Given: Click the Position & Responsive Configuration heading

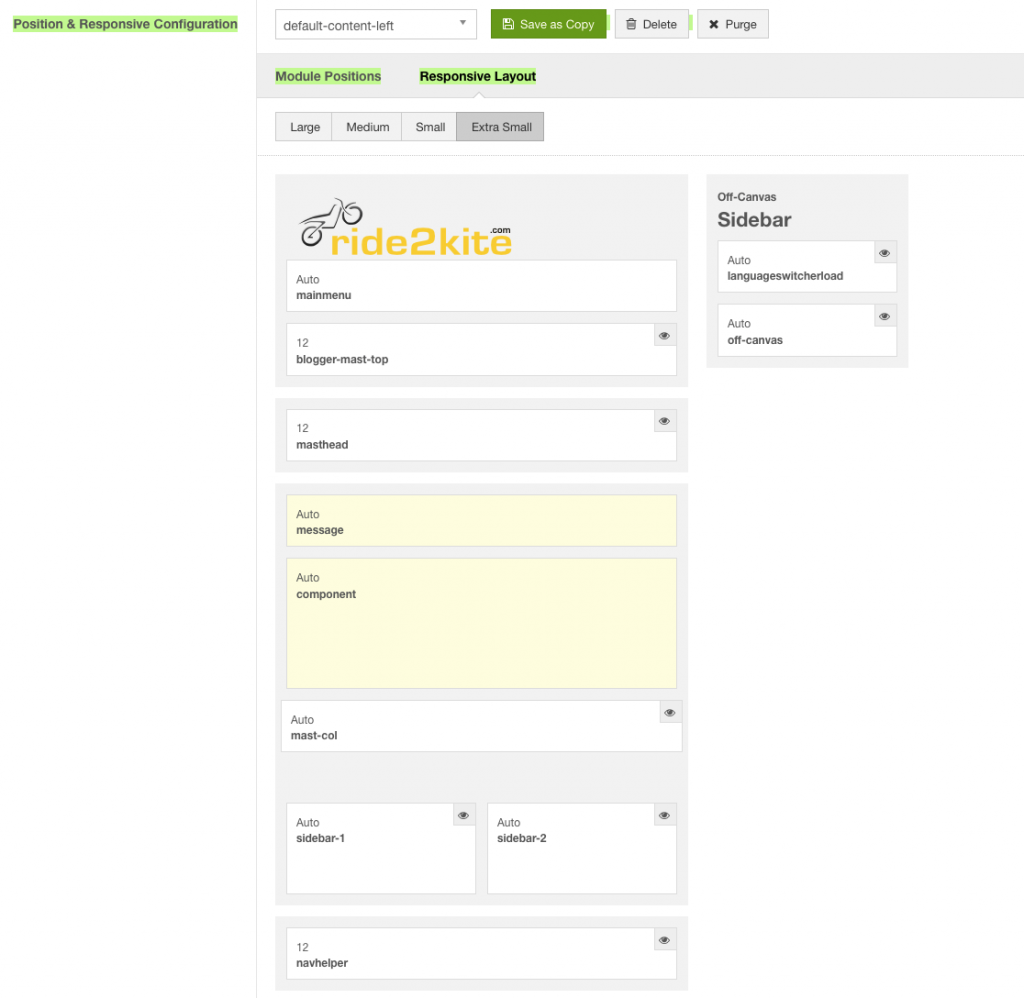Looking at the screenshot, I should 125,24.
